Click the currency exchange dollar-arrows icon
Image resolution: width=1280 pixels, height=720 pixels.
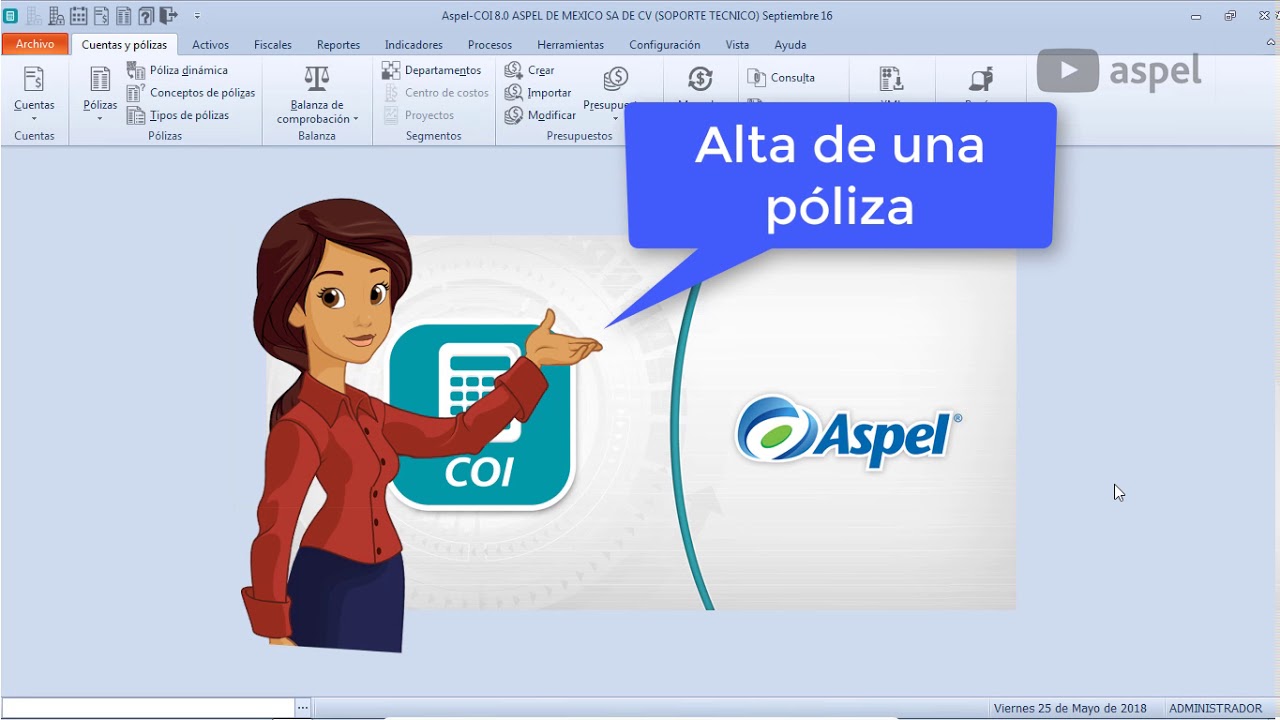(x=700, y=79)
